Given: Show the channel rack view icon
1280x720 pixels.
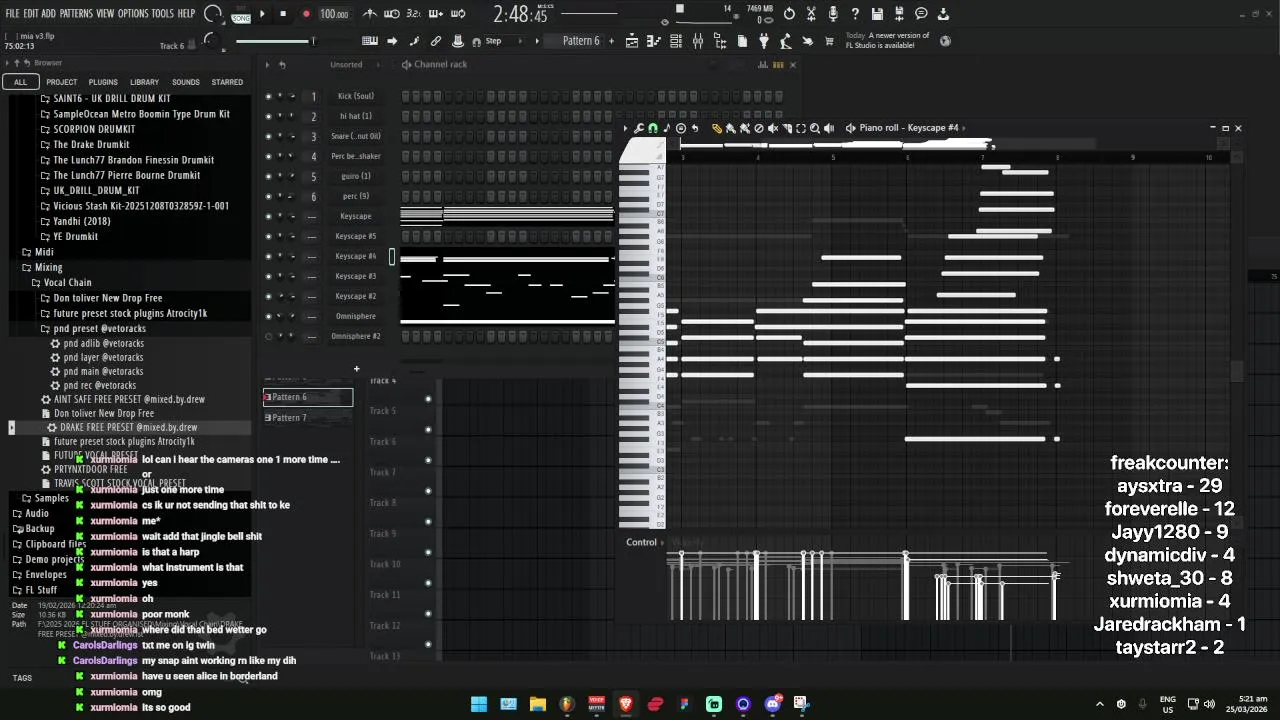Looking at the screenshot, I should [x=676, y=41].
